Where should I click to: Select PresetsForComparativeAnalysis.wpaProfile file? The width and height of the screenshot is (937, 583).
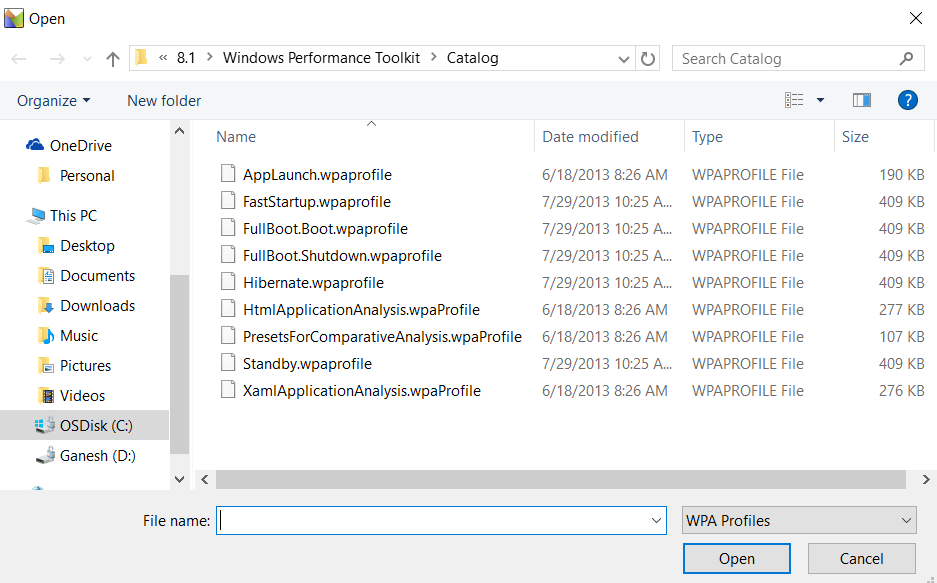382,336
